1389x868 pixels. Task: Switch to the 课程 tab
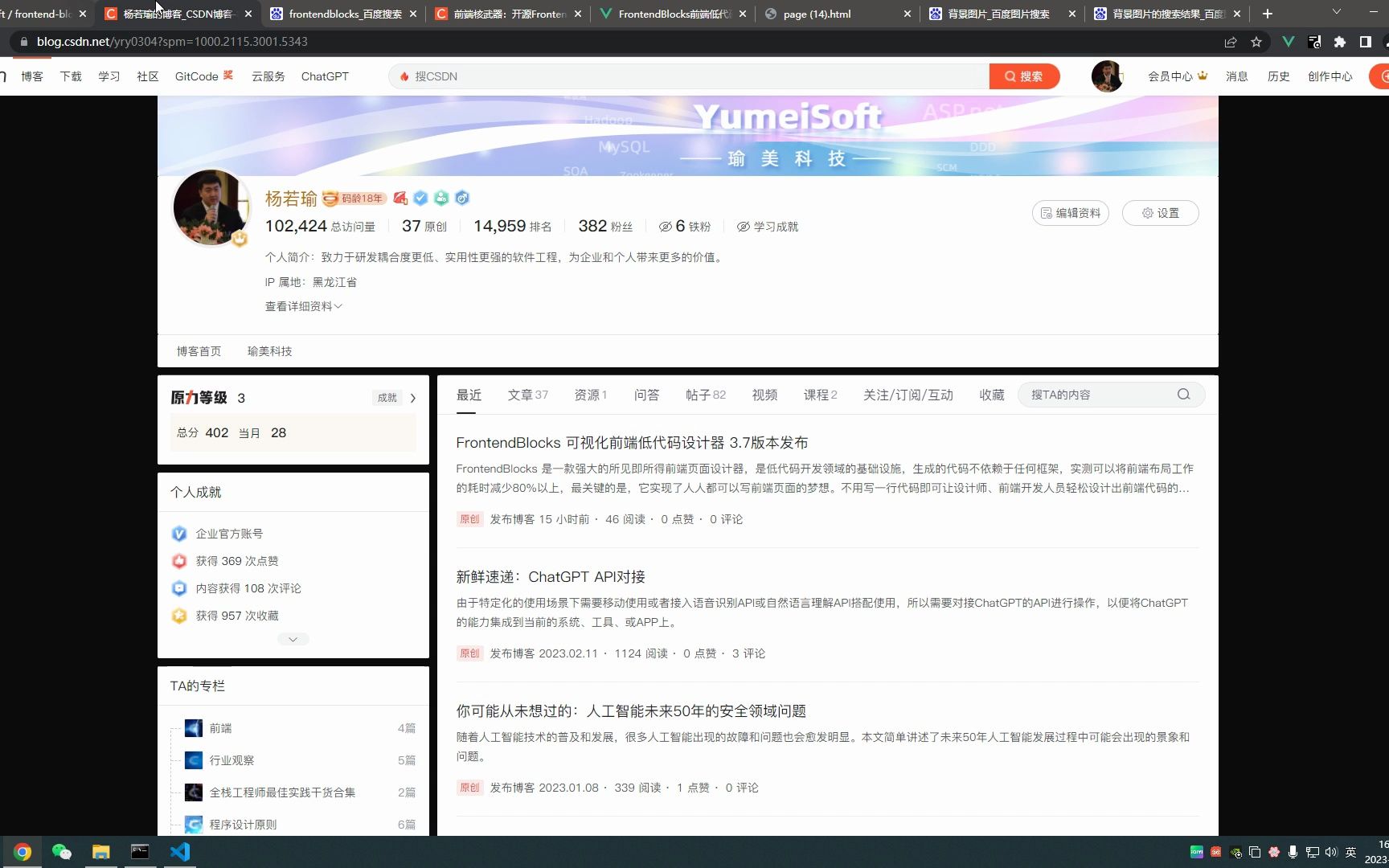815,395
